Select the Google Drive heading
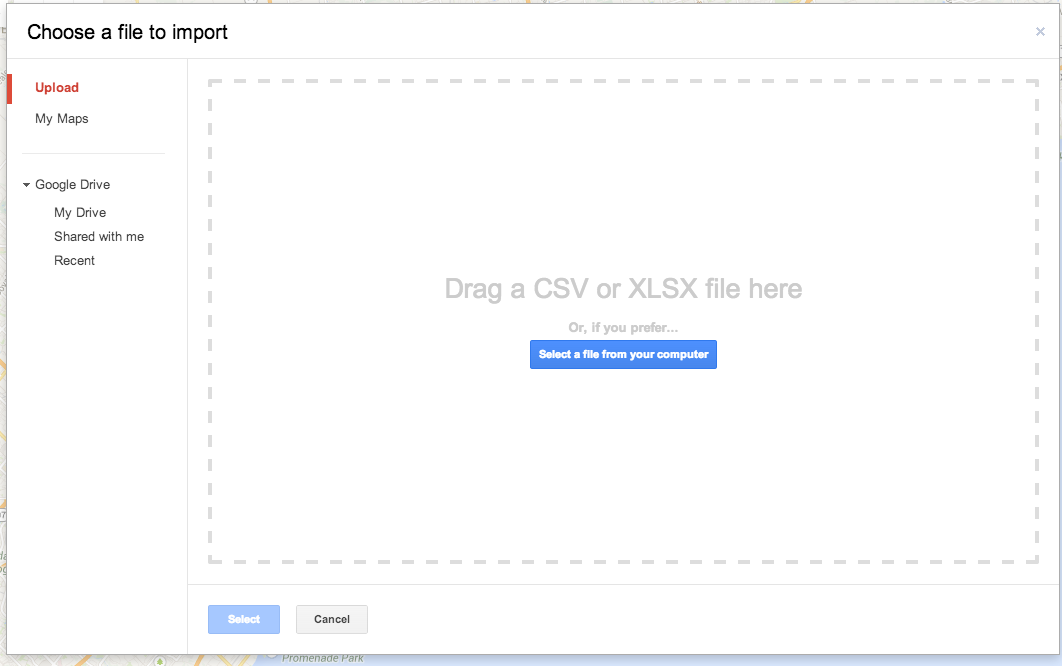The width and height of the screenshot is (1062, 666). point(73,185)
